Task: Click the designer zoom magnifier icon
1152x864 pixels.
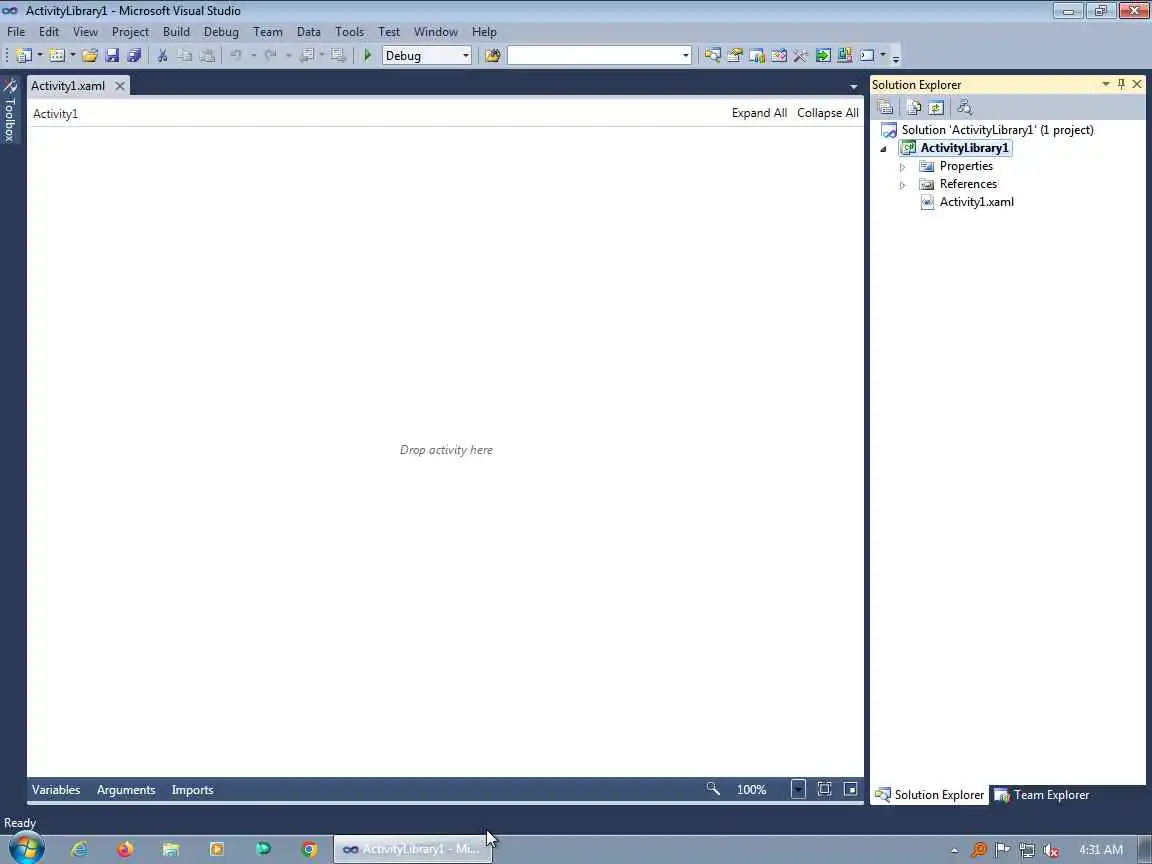Action: [x=713, y=789]
